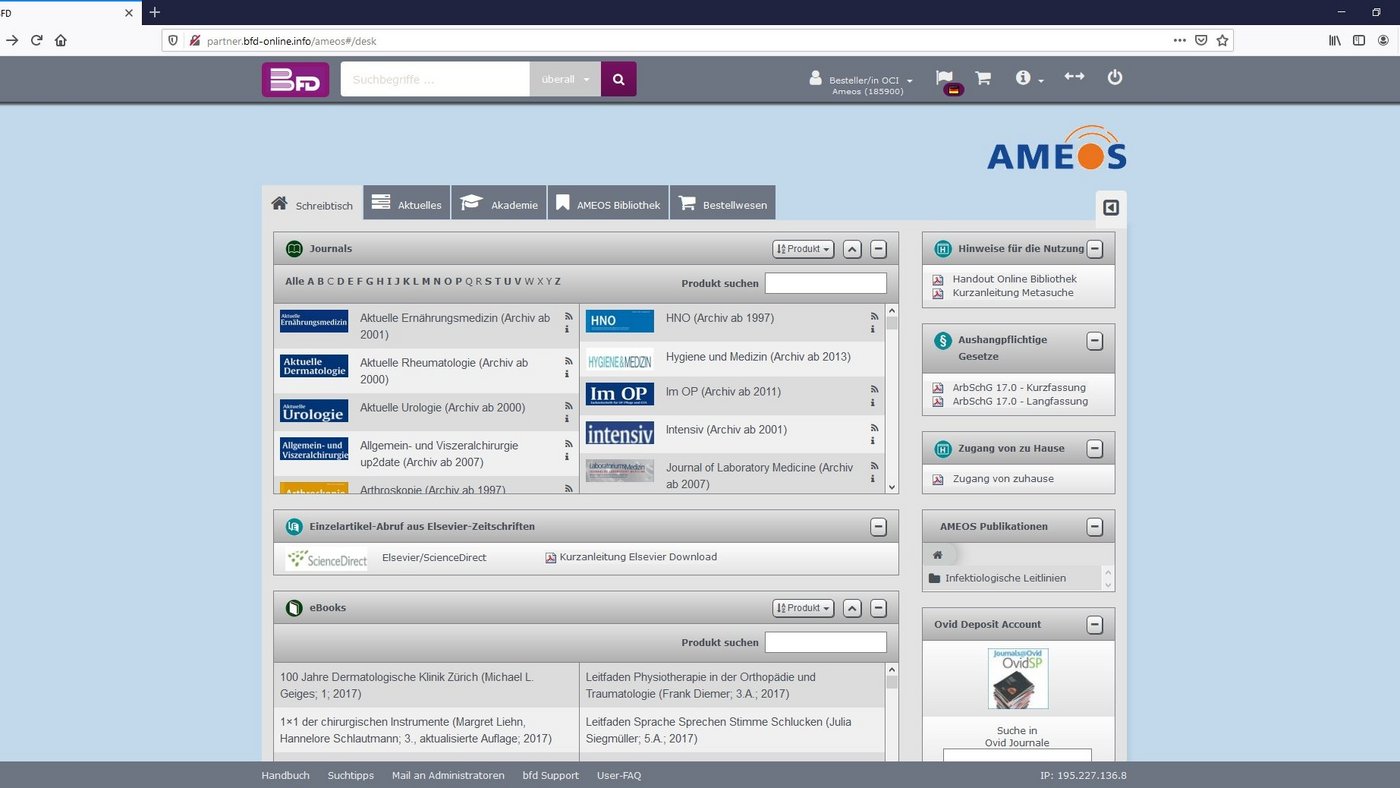This screenshot has width=1400, height=788.
Task: Open 100 Jahre Dermatologische Klinik Zürich ebook
Action: [x=407, y=685]
